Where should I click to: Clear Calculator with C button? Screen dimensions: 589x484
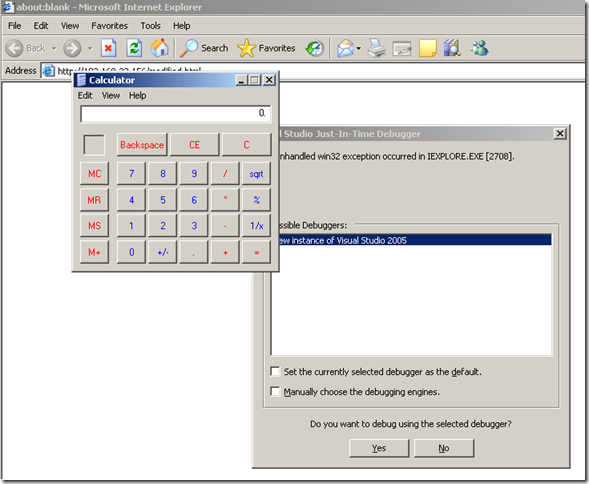click(x=246, y=145)
